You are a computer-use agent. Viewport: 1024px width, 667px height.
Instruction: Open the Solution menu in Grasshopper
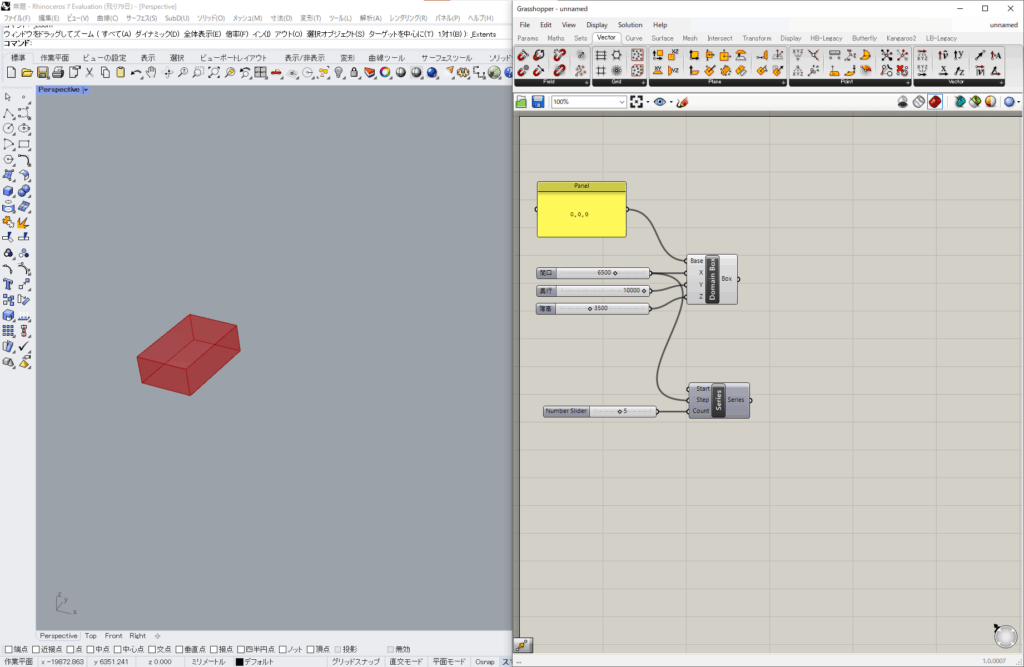[x=630, y=25]
